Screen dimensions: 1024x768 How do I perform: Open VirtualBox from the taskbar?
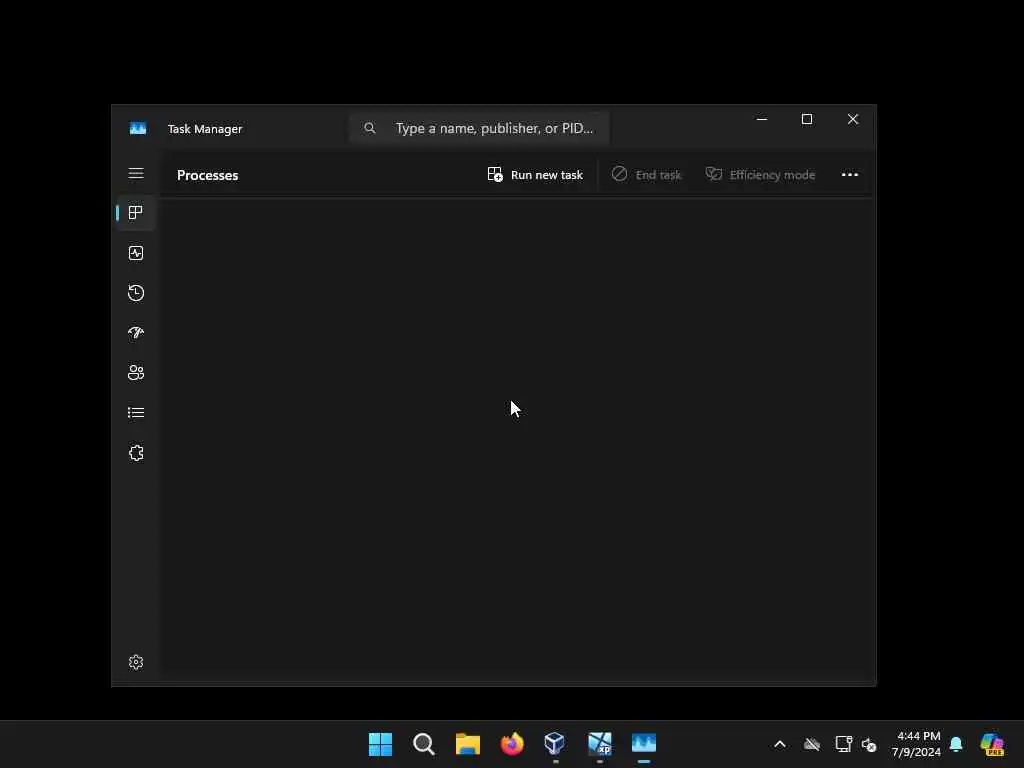coord(555,744)
